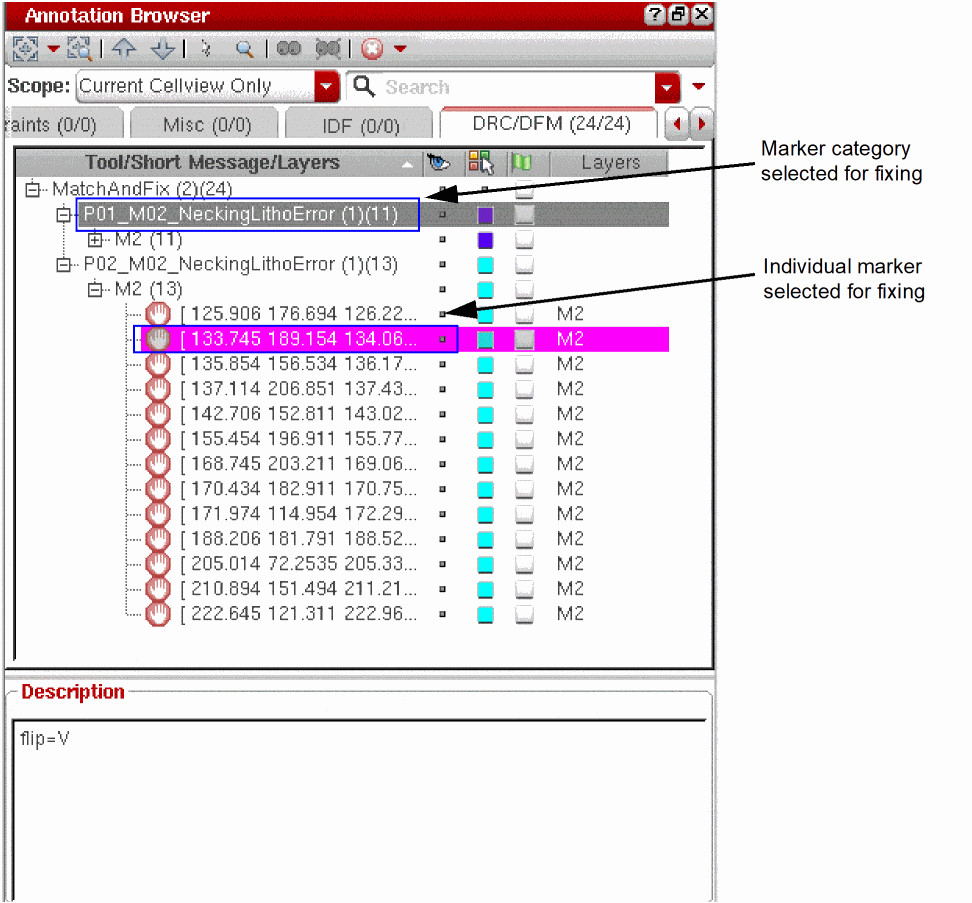This screenshot has width=972, height=903.
Task: Click the stop-hand icon of the 142.706 marker
Action: point(158,414)
